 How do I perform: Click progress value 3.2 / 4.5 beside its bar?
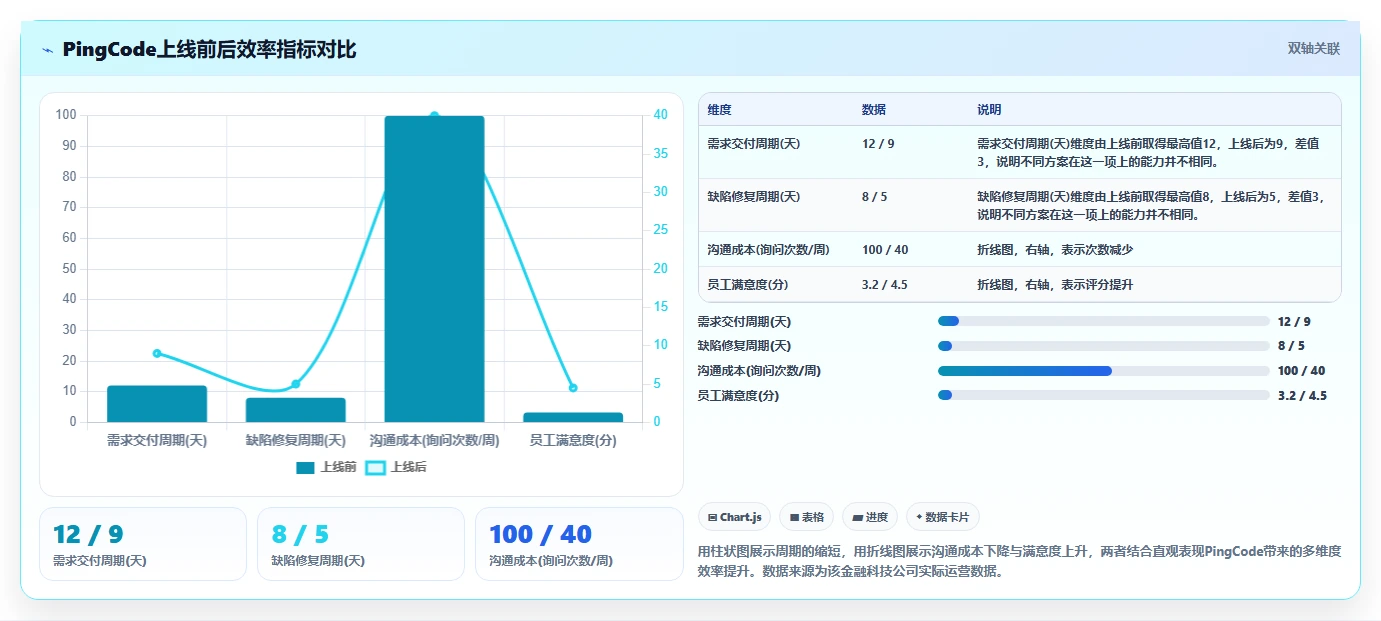coord(1302,395)
